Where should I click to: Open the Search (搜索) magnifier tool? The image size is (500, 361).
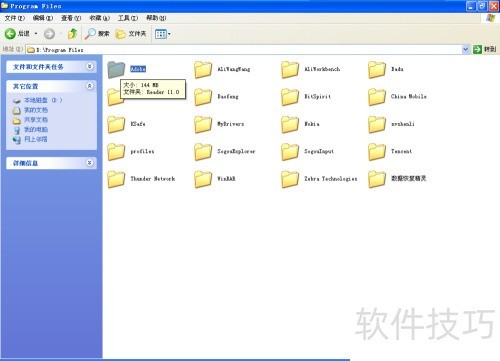coord(97,34)
